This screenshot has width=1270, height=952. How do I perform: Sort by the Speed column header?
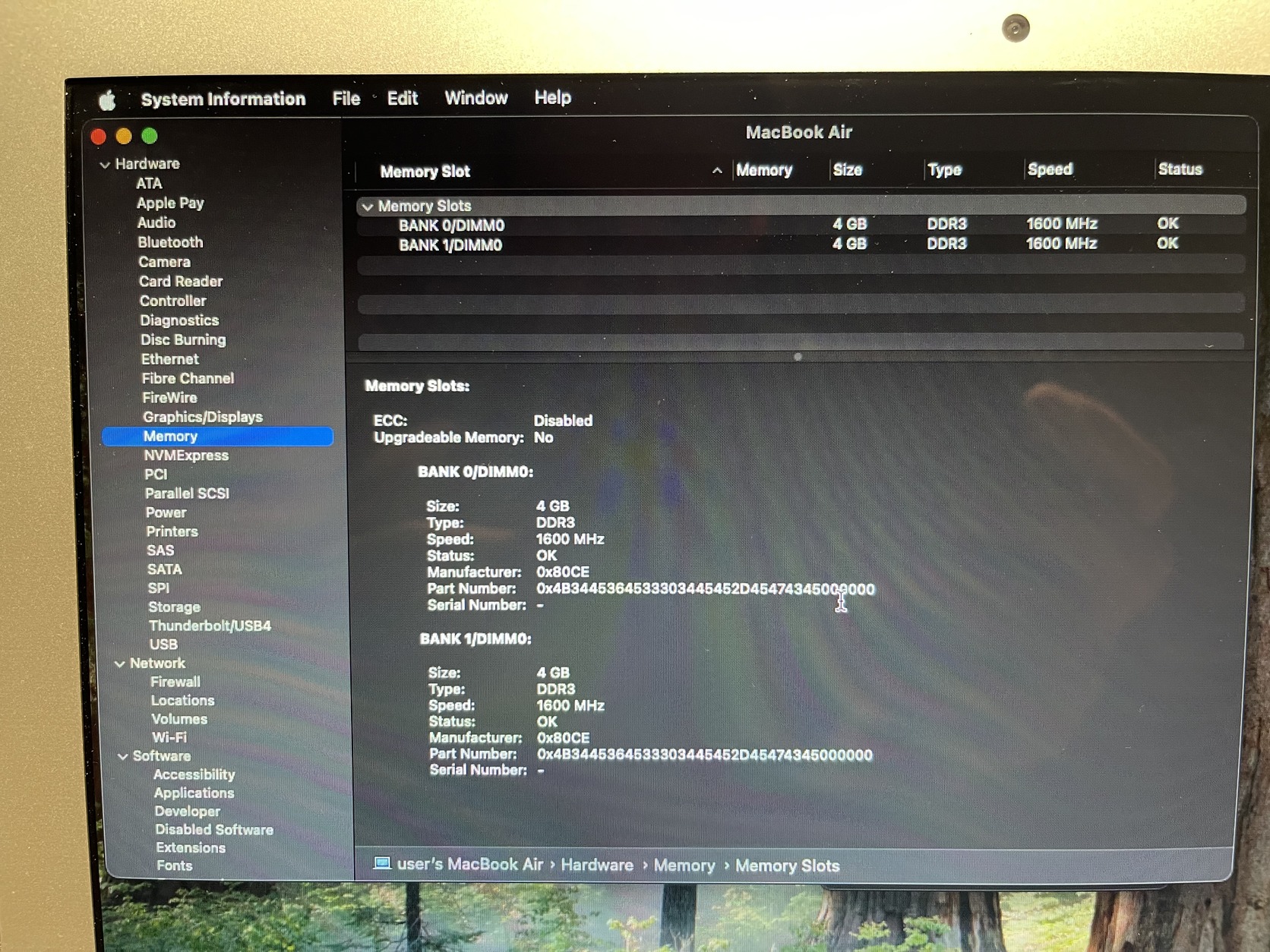tap(1050, 169)
